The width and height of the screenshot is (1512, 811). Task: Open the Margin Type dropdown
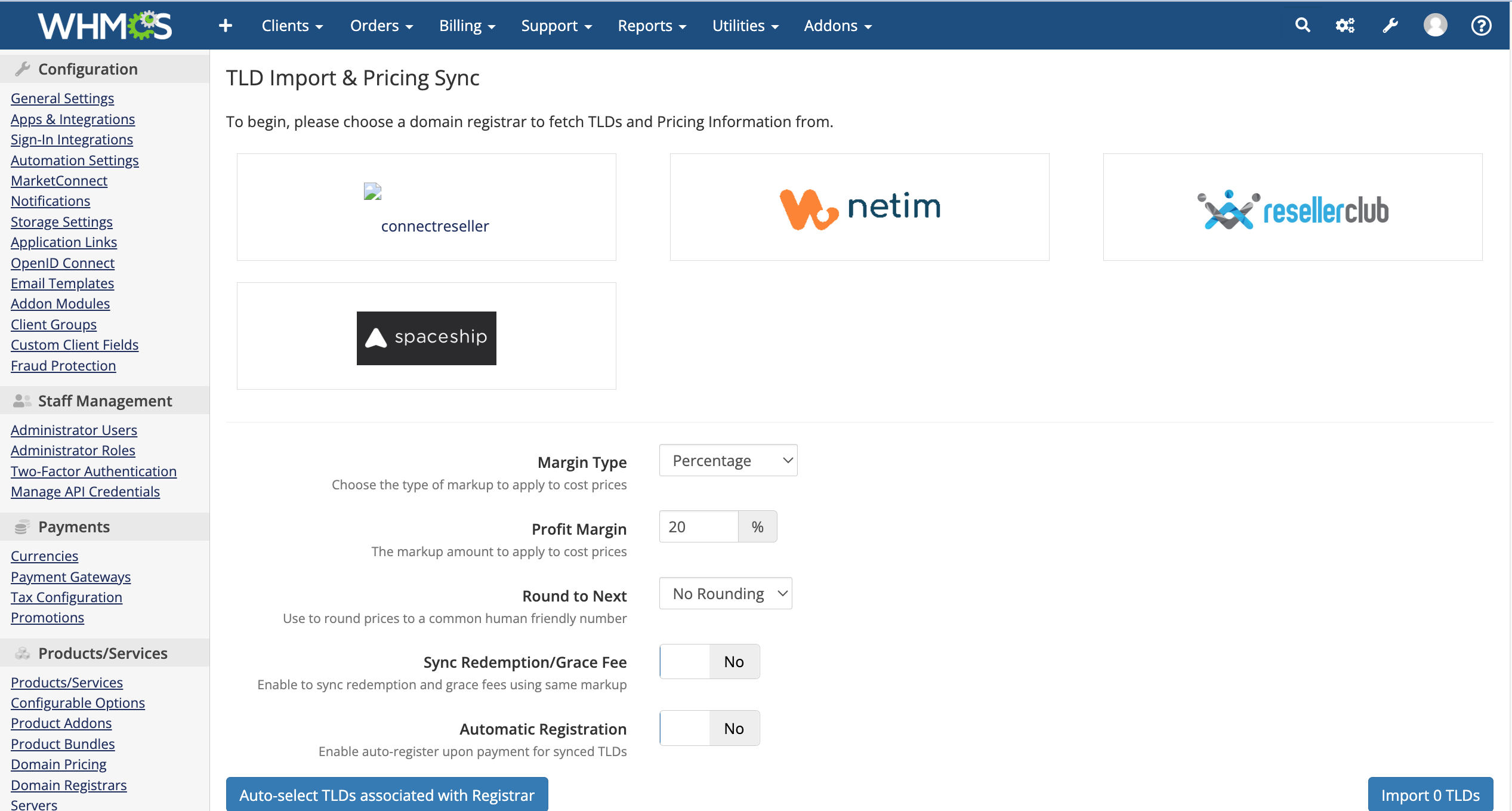pyautogui.click(x=728, y=460)
